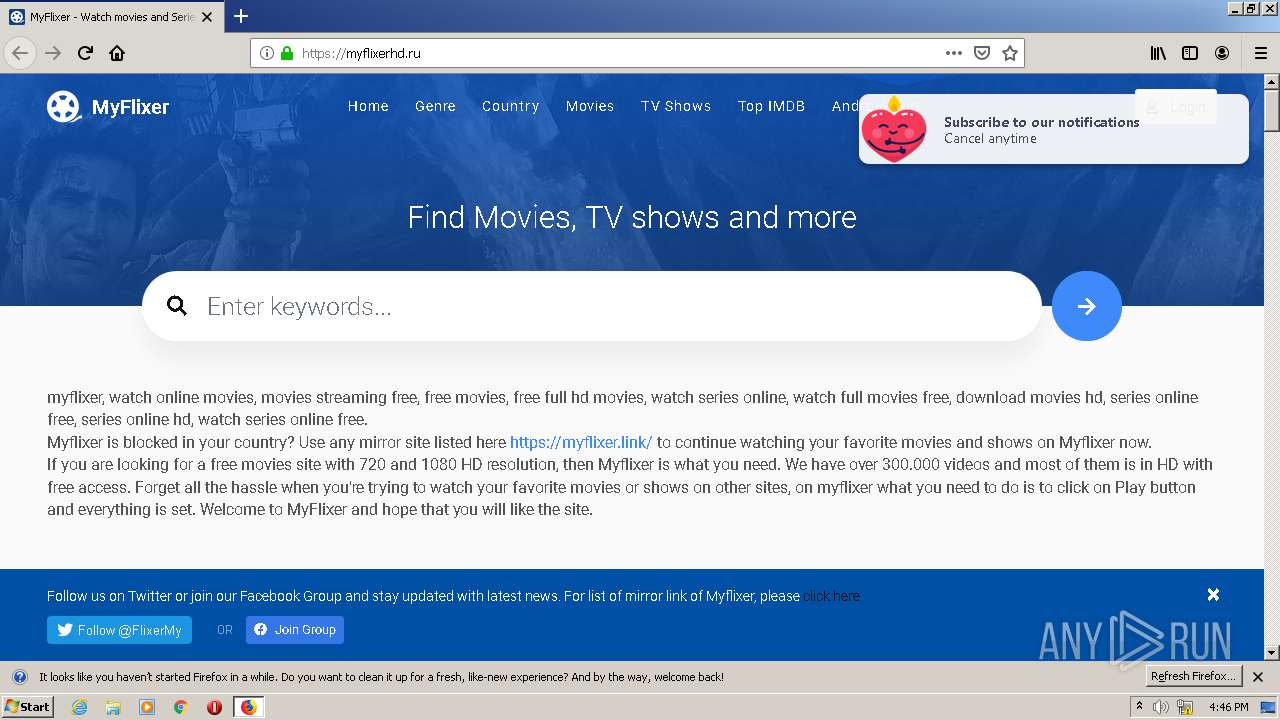Open the myflixer.link mirror link
Image resolution: width=1280 pixels, height=720 pixels.
pyautogui.click(x=581, y=442)
